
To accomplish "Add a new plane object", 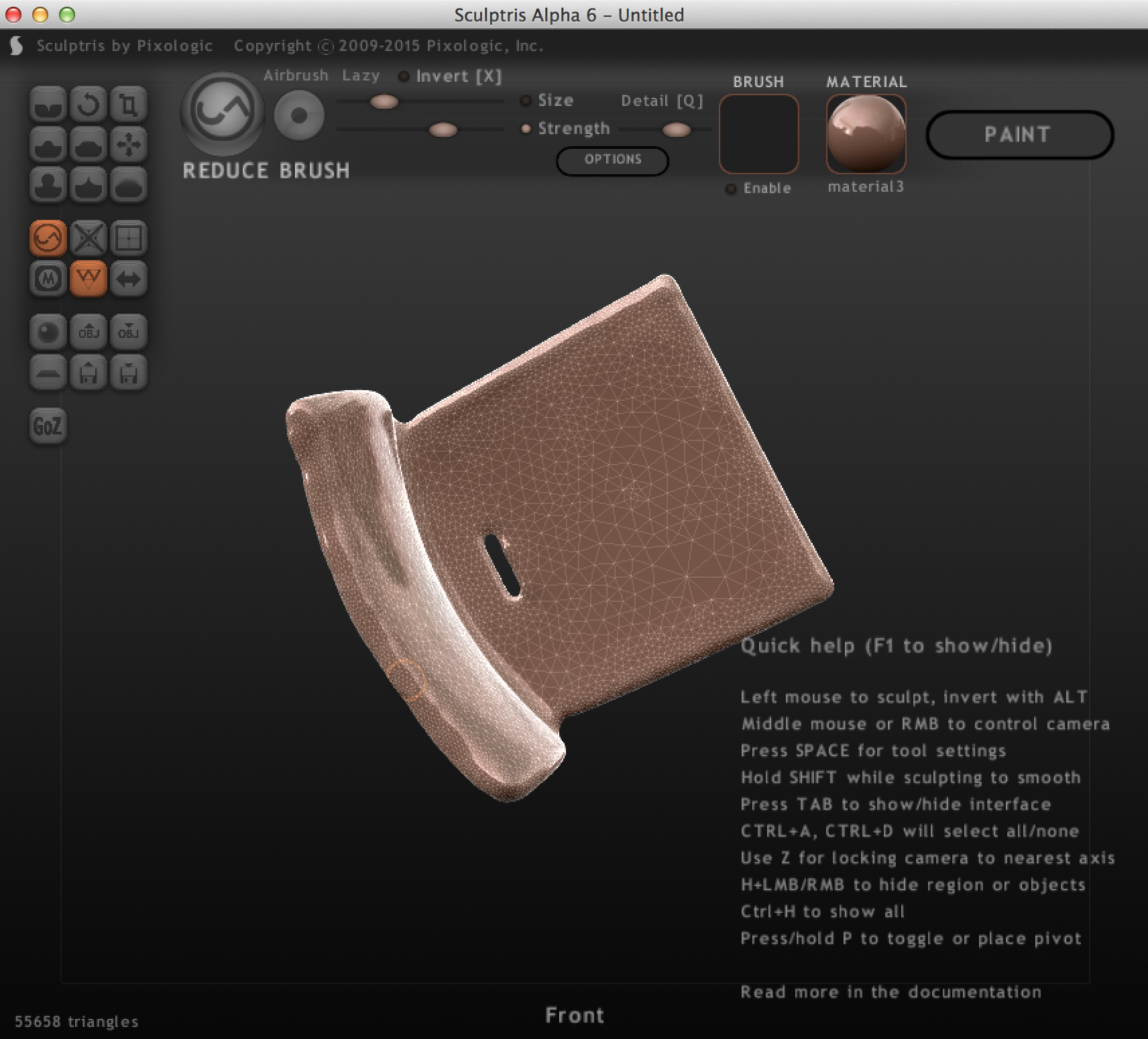I will 48,373.
